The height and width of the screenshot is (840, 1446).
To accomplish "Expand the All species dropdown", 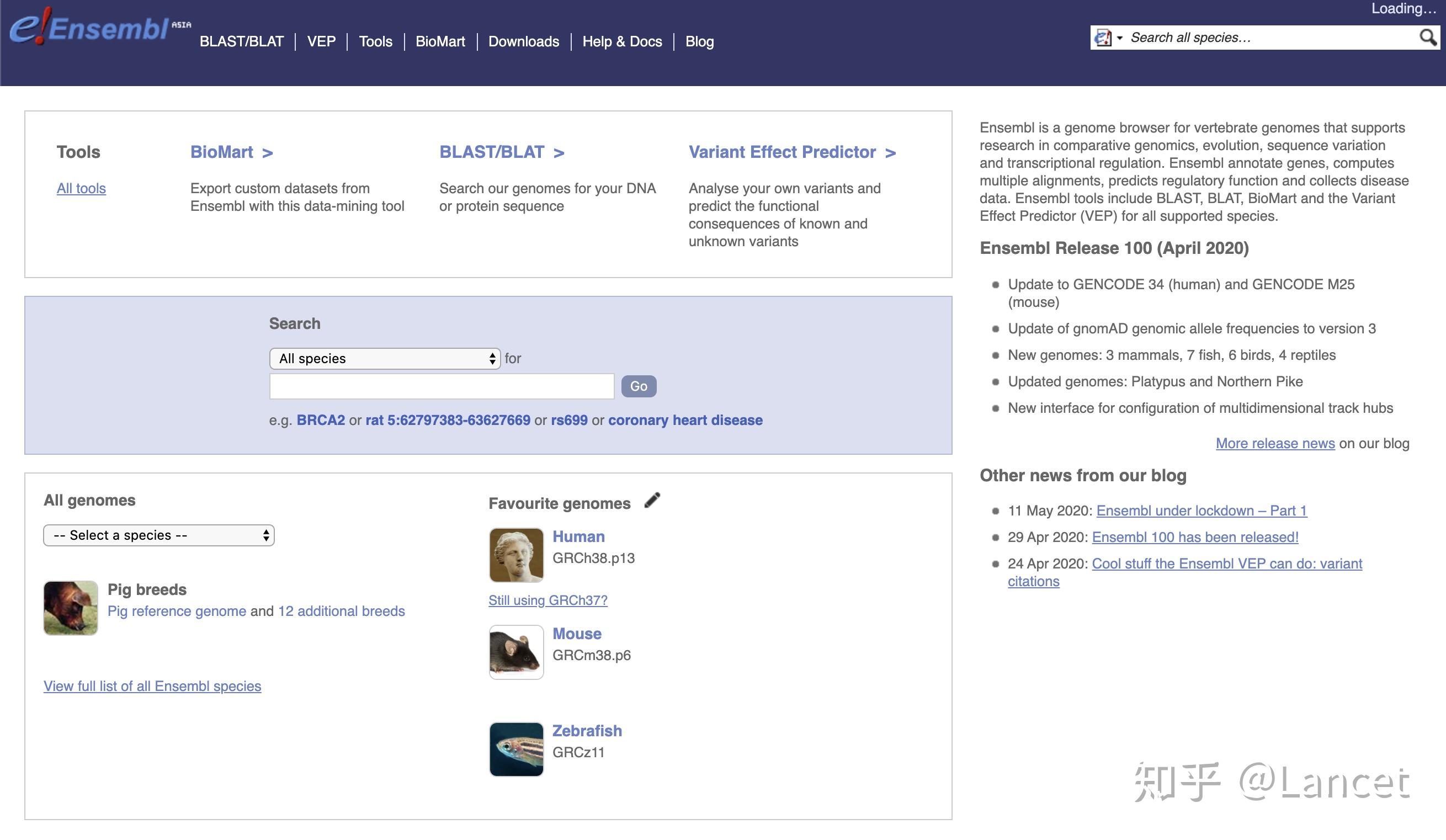I will point(385,359).
